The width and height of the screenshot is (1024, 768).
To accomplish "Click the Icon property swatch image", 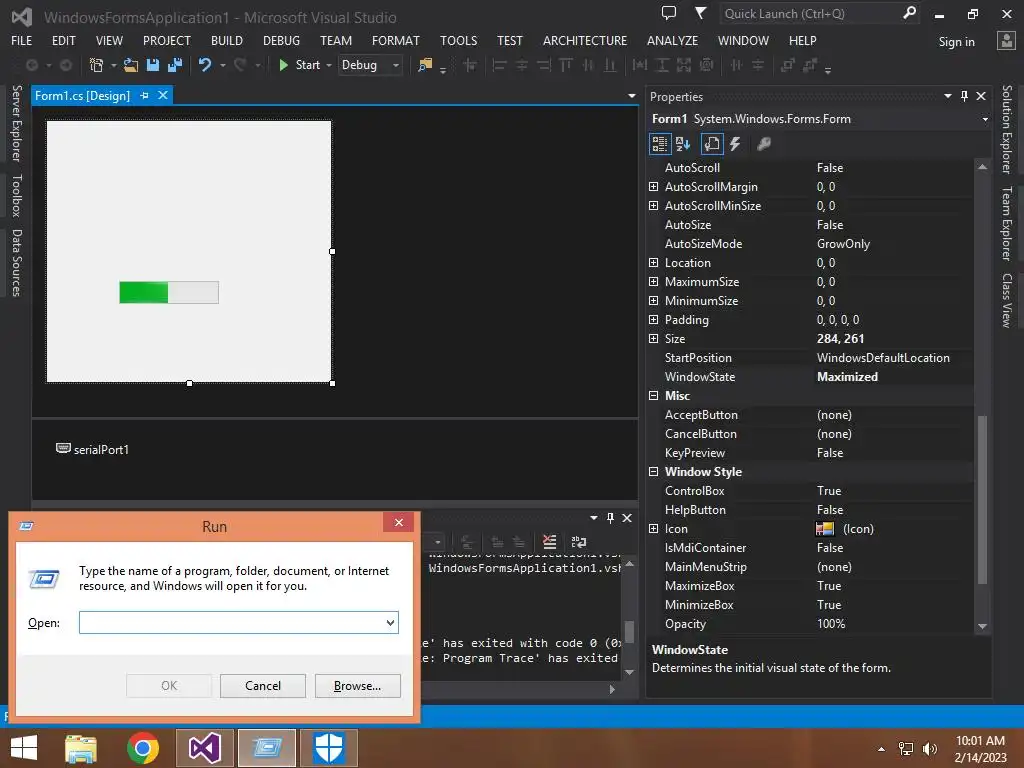I will point(825,529).
